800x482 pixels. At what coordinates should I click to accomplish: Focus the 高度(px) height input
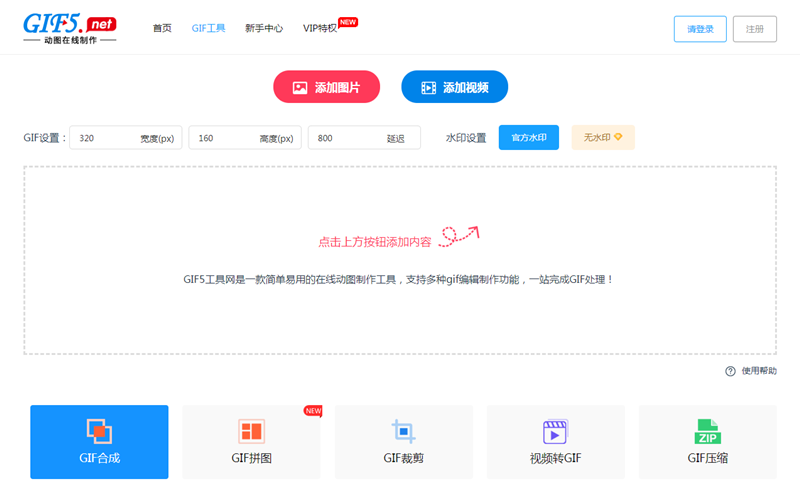point(245,138)
